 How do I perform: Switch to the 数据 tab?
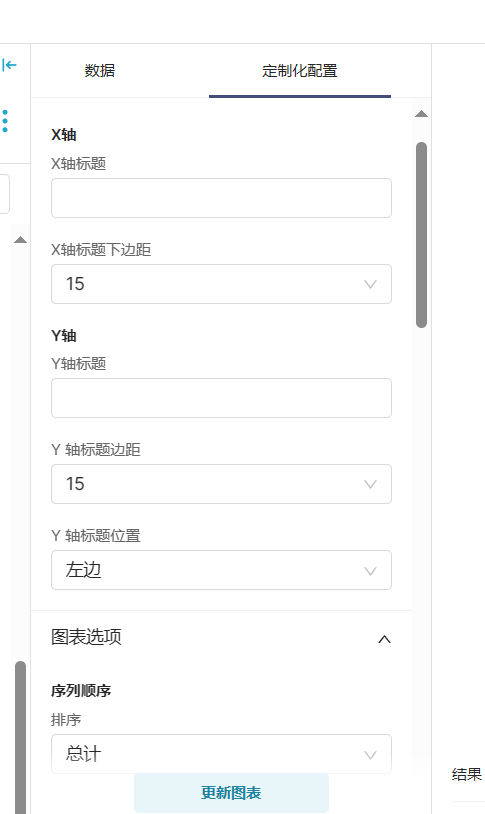point(100,71)
